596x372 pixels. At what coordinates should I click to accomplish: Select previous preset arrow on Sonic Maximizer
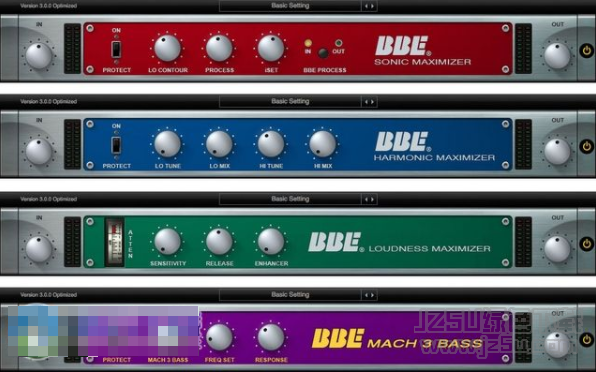[x=366, y=6]
